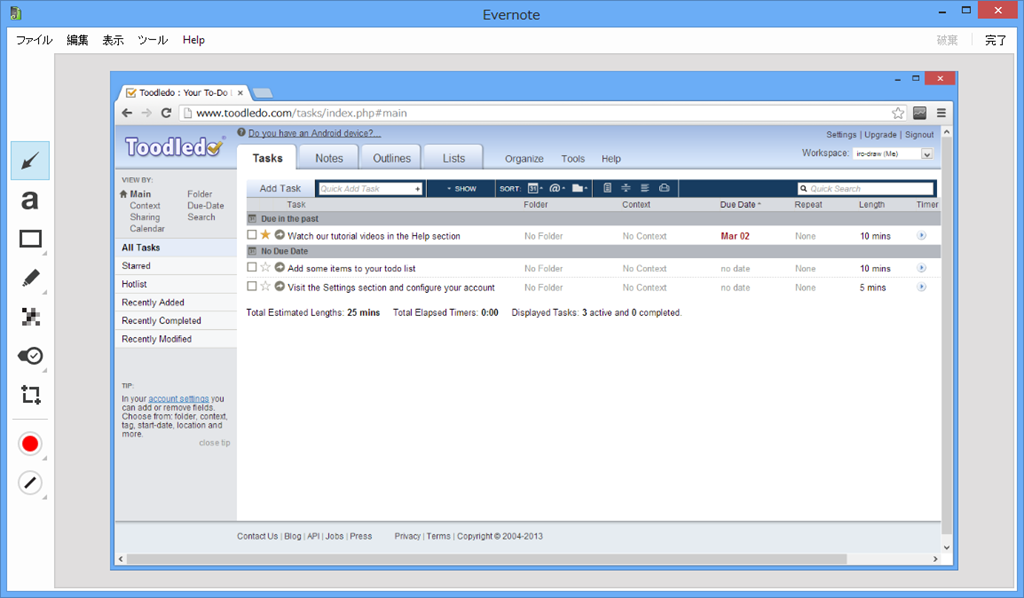Bookmark page with the star icon
1024x598 pixels.
[x=898, y=113]
